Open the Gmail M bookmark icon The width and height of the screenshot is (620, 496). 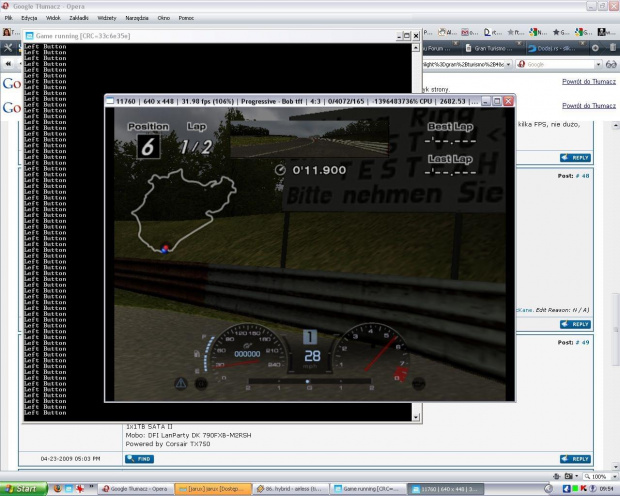(465, 32)
